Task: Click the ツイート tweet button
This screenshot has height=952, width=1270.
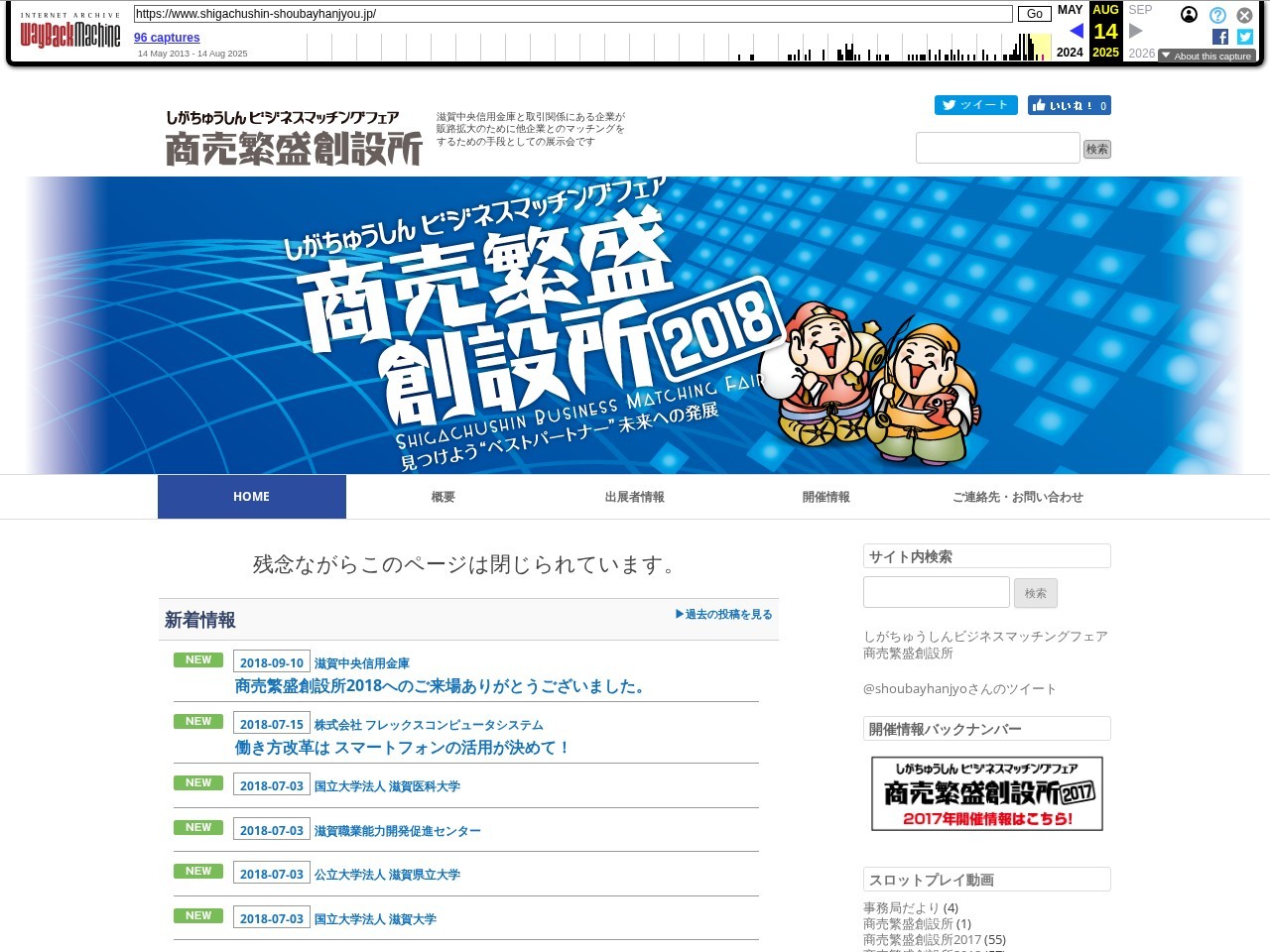Action: [975, 105]
